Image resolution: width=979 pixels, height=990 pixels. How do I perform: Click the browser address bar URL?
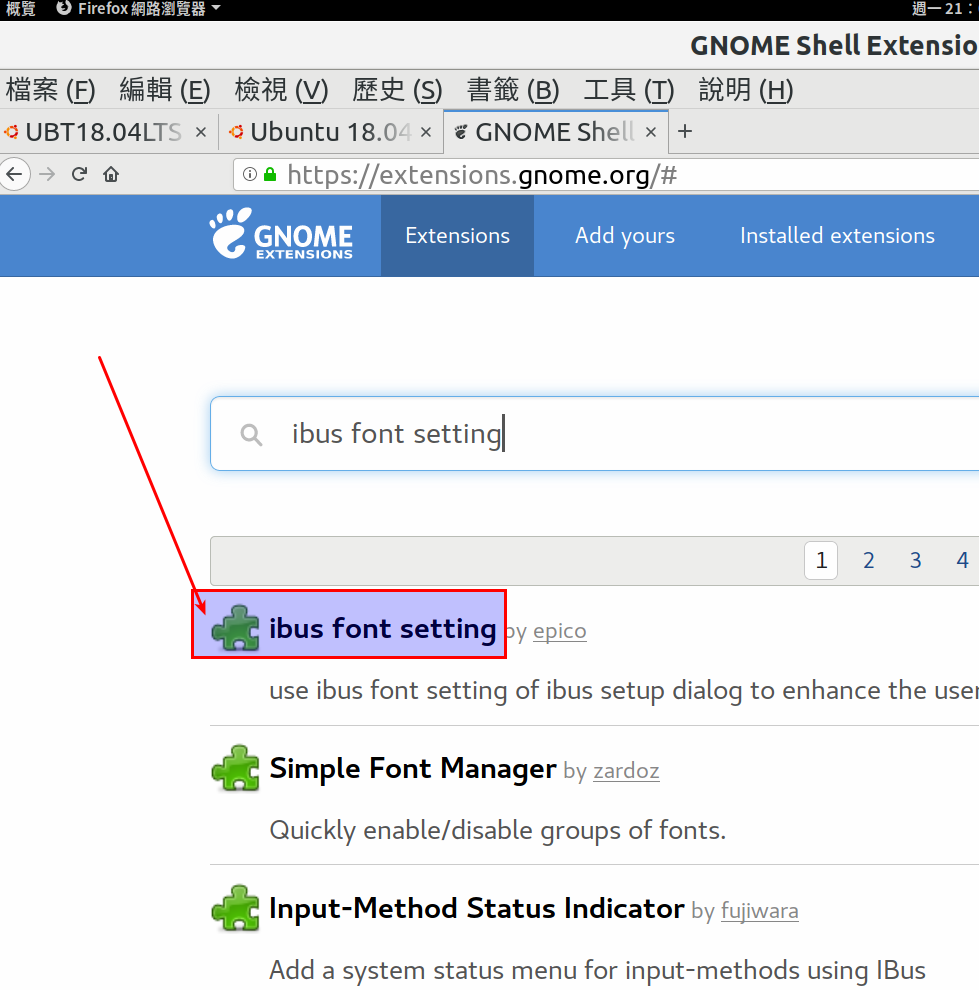(x=606, y=175)
